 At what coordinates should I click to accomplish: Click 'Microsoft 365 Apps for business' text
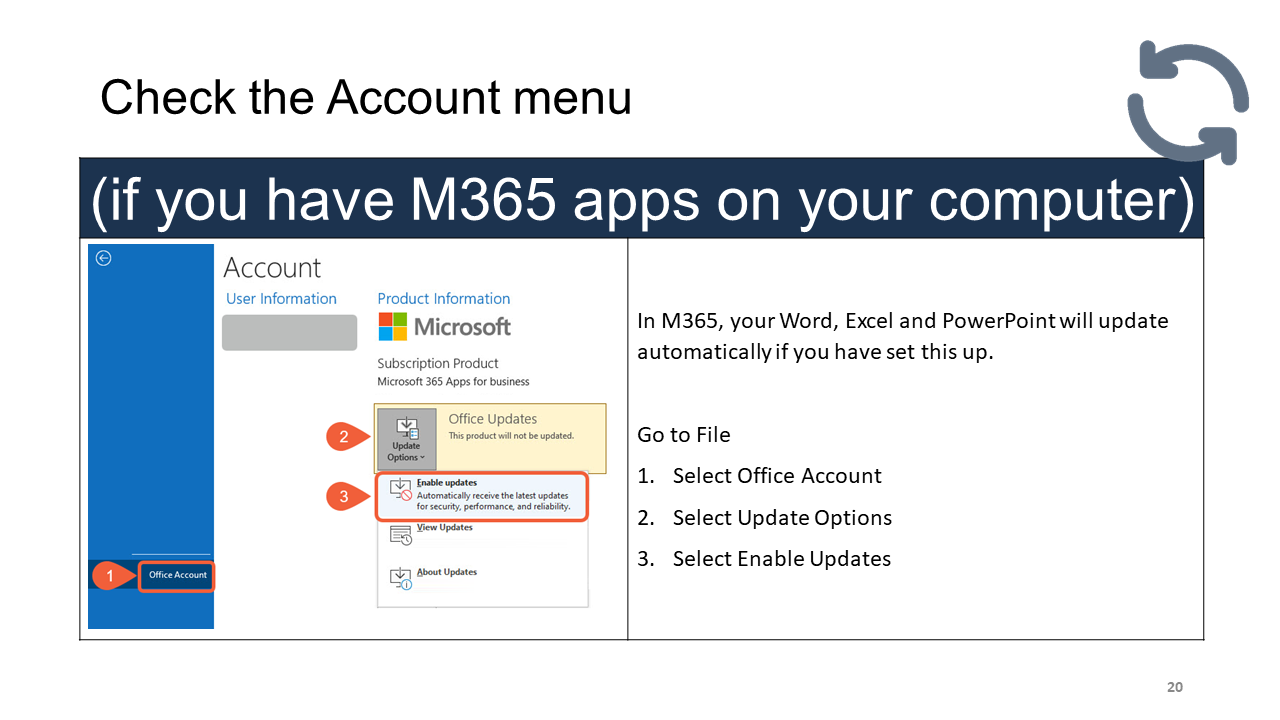coord(453,381)
